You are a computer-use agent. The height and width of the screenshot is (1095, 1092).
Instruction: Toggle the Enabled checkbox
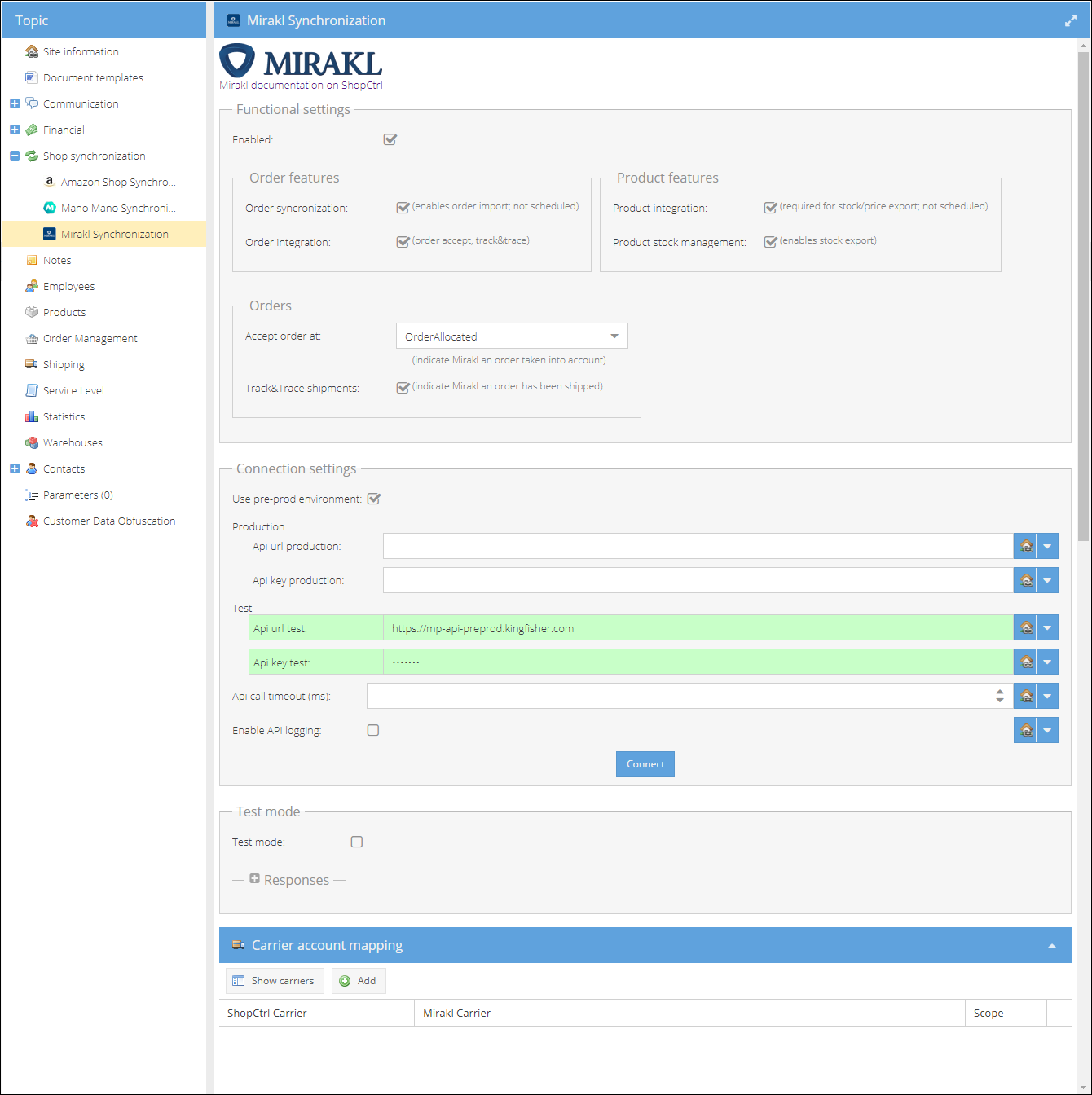[x=390, y=139]
